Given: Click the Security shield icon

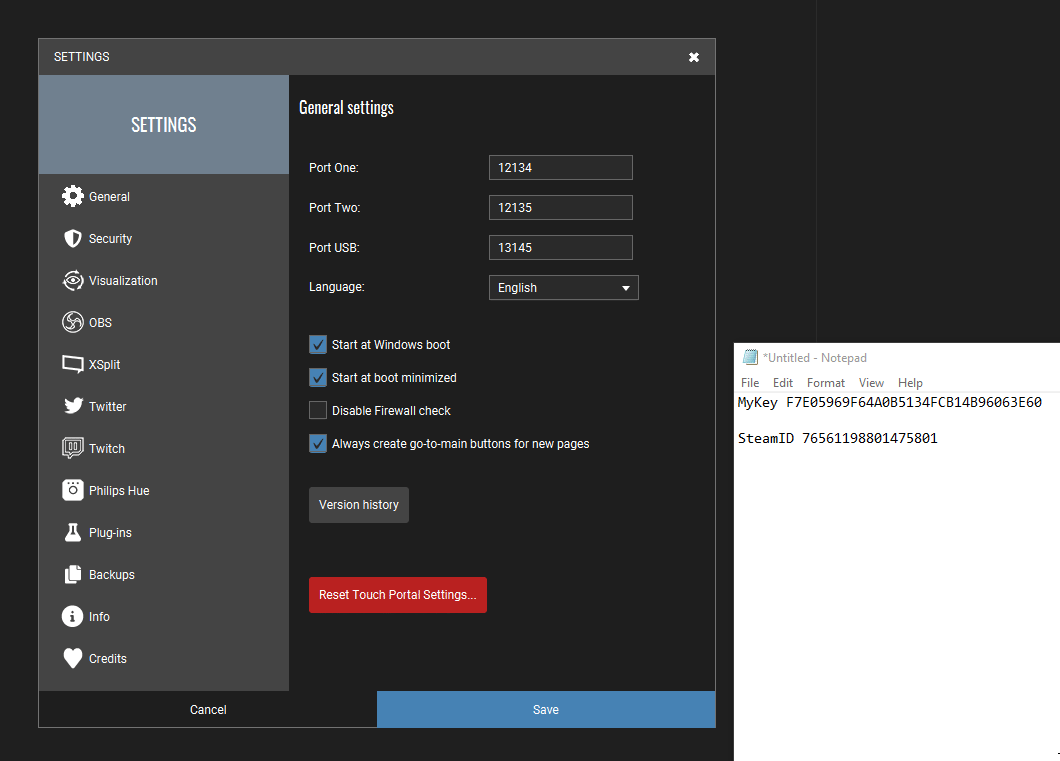Looking at the screenshot, I should pos(72,239).
